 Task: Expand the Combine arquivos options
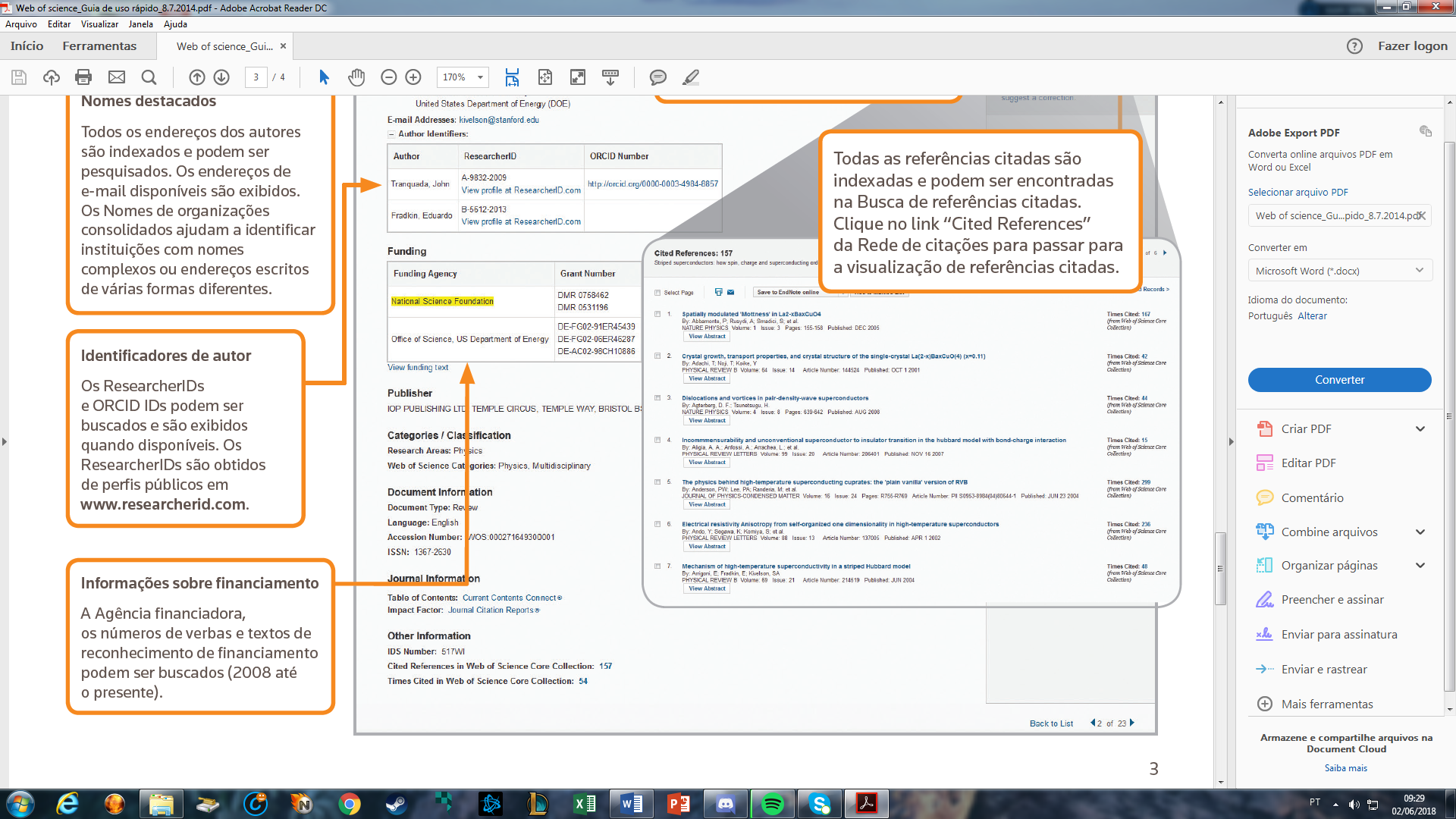[1420, 532]
